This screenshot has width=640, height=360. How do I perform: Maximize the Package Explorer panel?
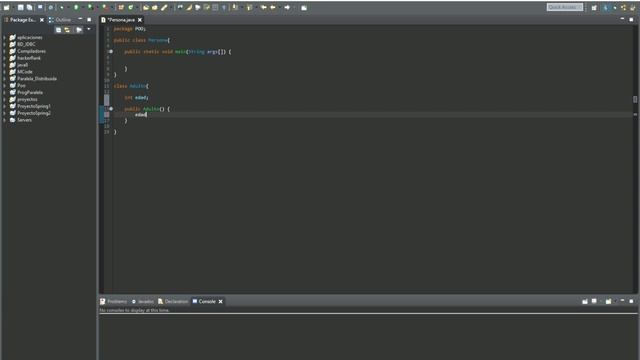[89, 19]
